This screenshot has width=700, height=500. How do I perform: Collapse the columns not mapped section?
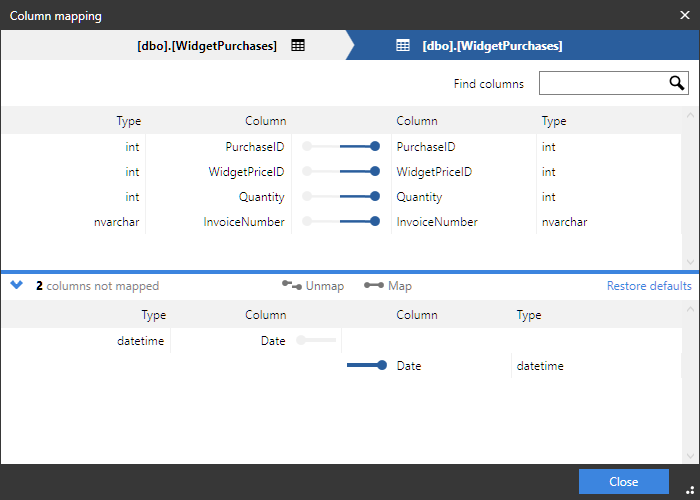[x=16, y=285]
